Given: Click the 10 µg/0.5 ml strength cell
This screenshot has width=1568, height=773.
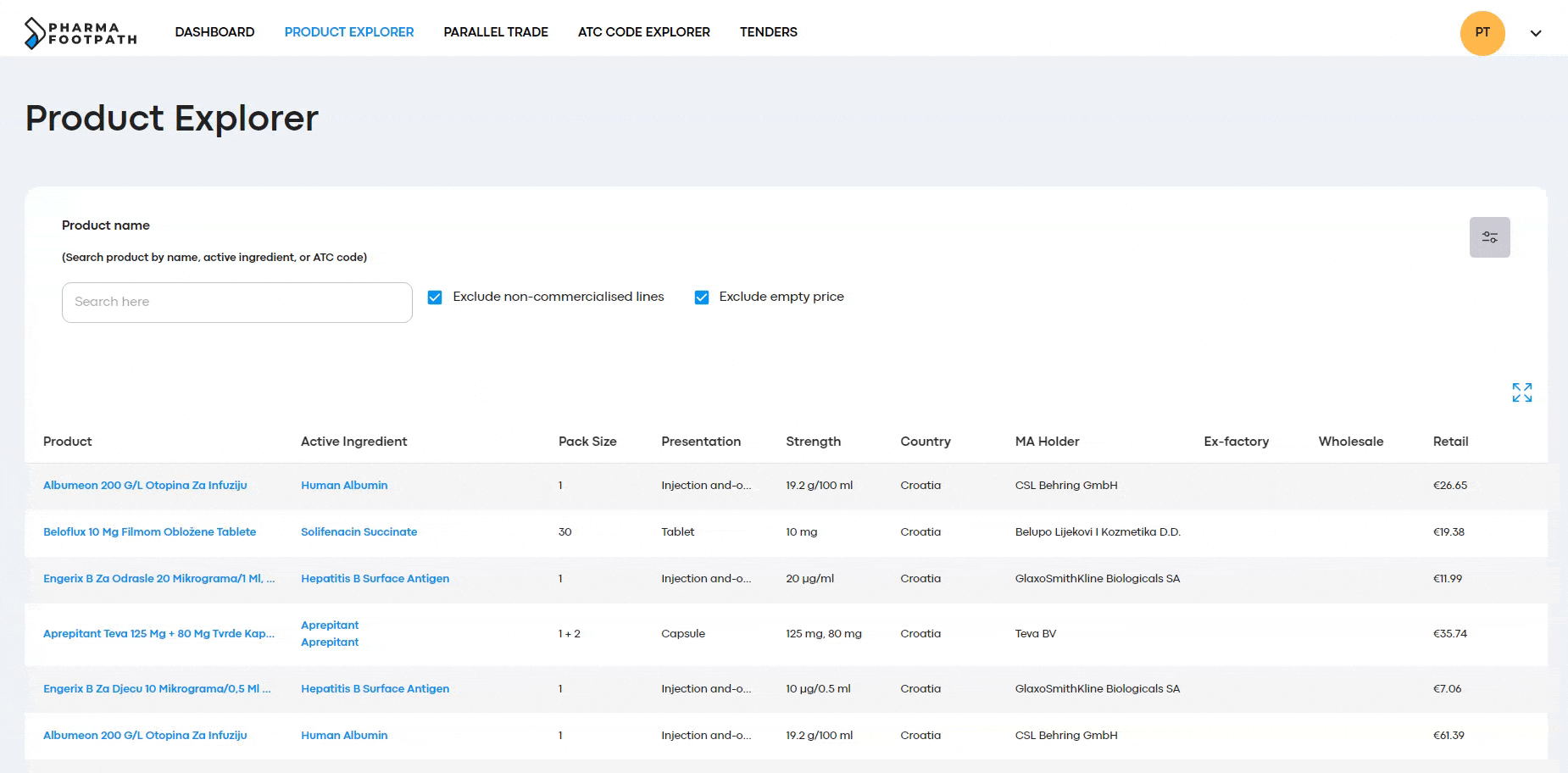Looking at the screenshot, I should click(x=818, y=689).
